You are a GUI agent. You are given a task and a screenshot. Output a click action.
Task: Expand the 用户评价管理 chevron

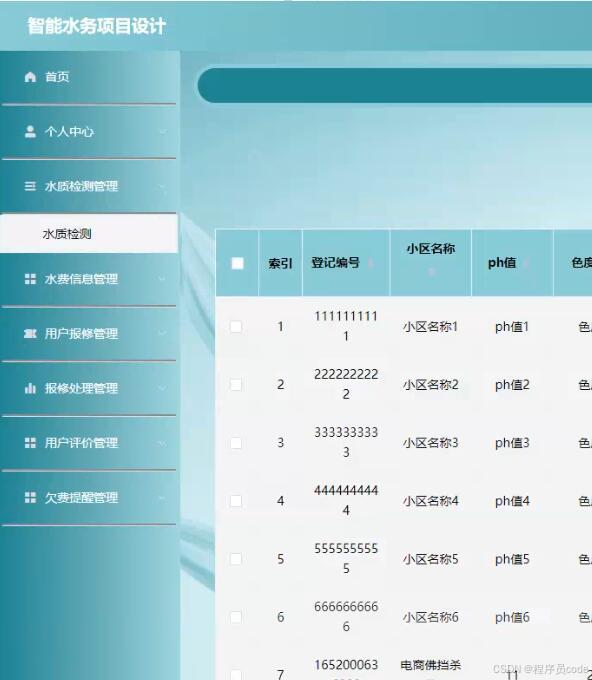(x=163, y=443)
